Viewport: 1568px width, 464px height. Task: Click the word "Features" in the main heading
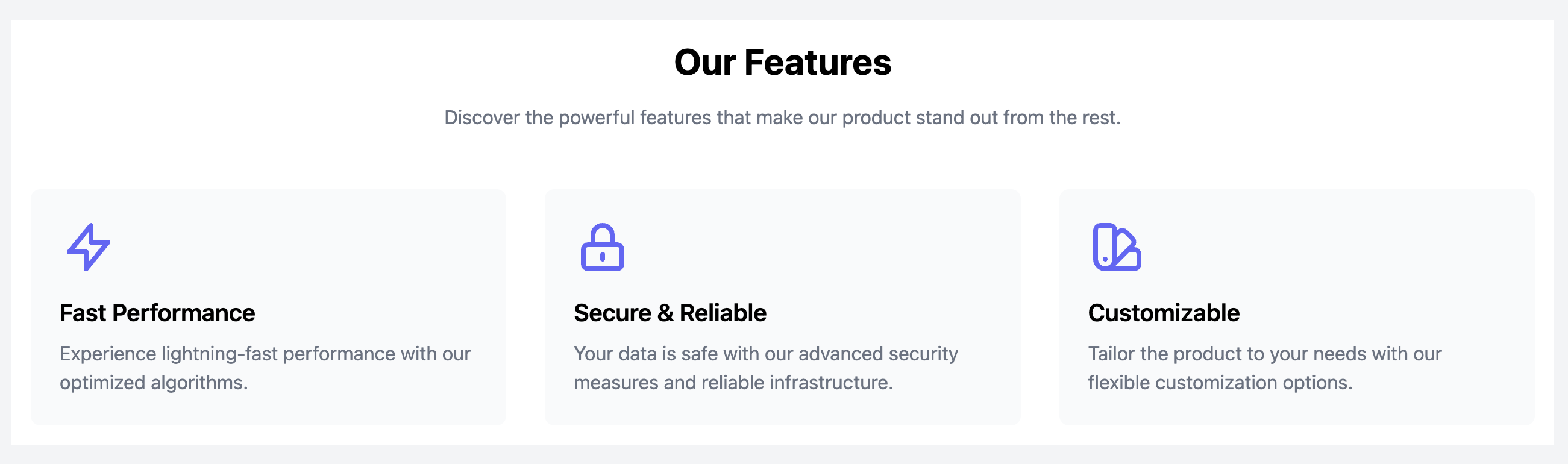pyautogui.click(x=818, y=62)
